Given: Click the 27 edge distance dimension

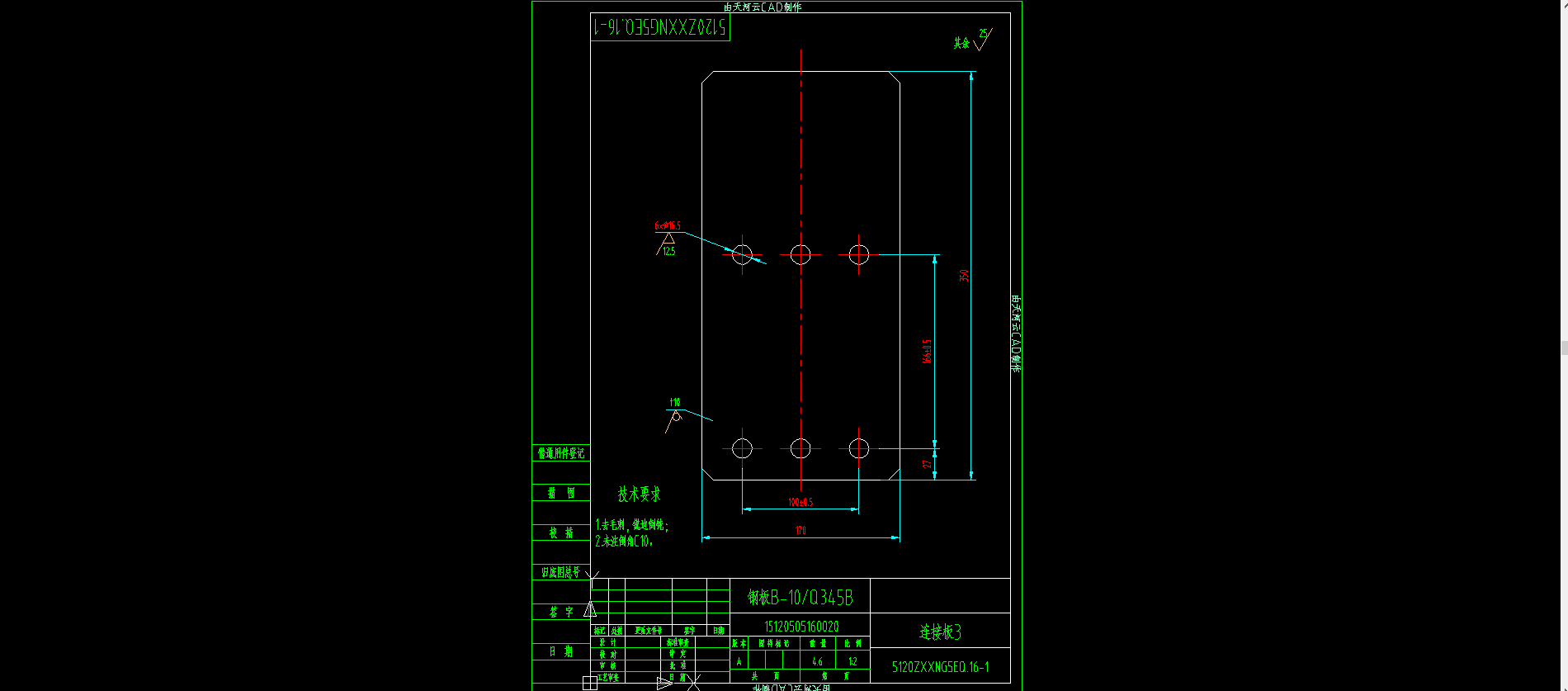Looking at the screenshot, I should coord(927,464).
